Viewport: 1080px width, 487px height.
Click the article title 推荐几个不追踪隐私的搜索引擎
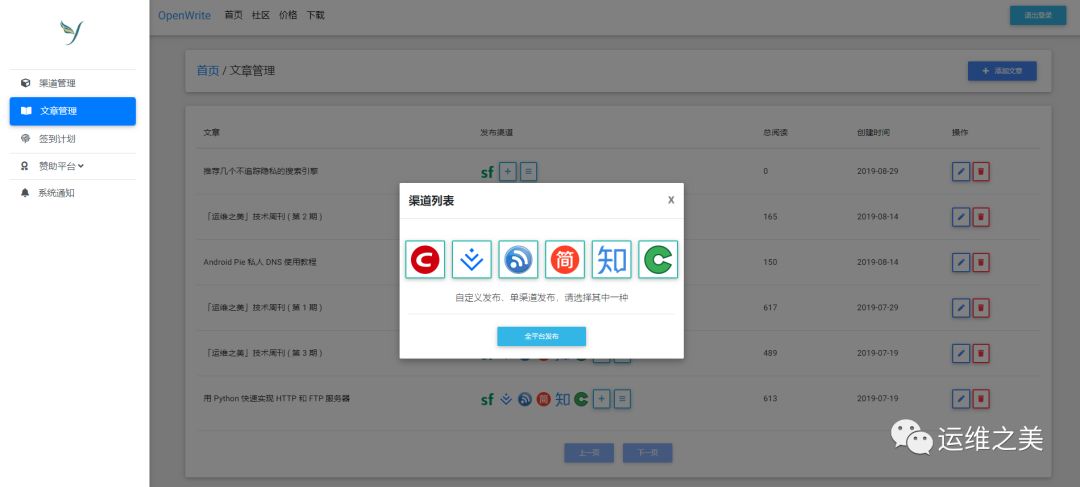[260, 172]
